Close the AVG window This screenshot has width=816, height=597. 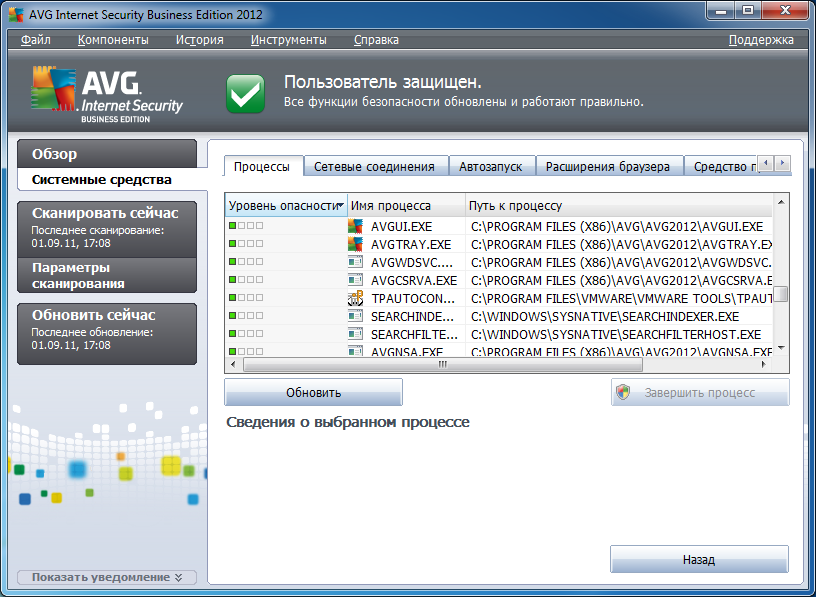tap(786, 10)
